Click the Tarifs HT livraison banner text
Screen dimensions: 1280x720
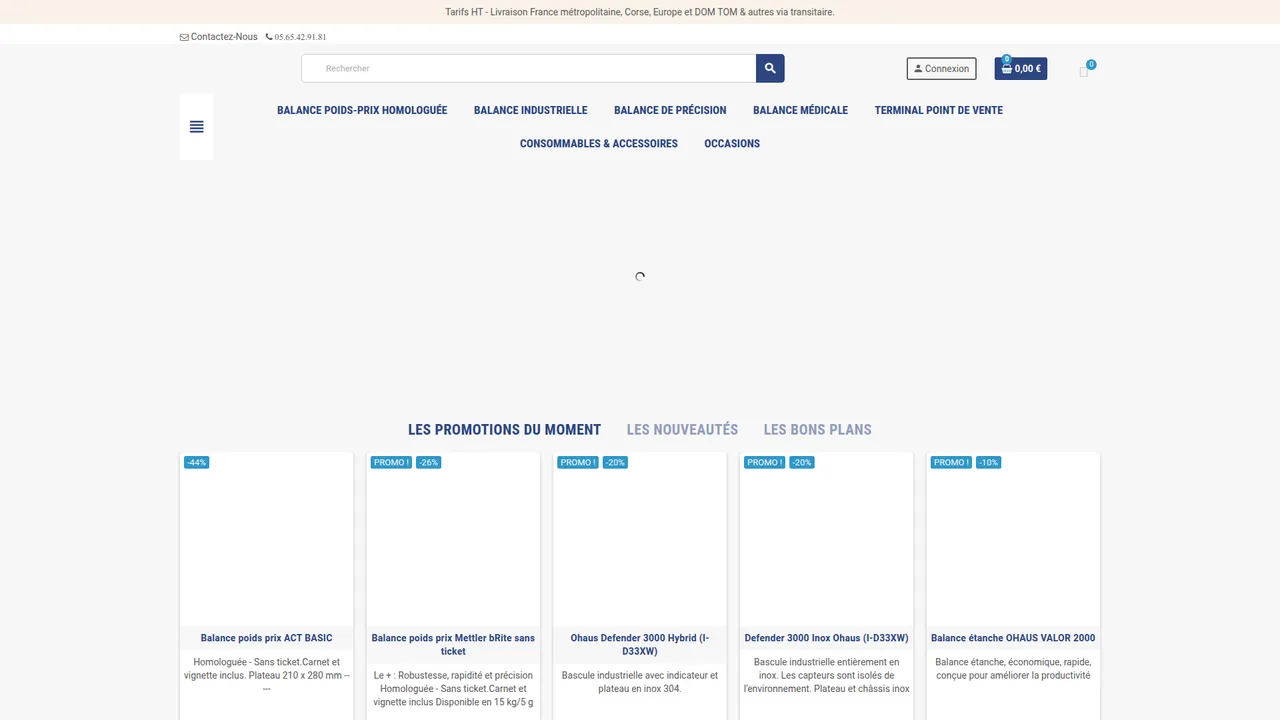tap(640, 12)
